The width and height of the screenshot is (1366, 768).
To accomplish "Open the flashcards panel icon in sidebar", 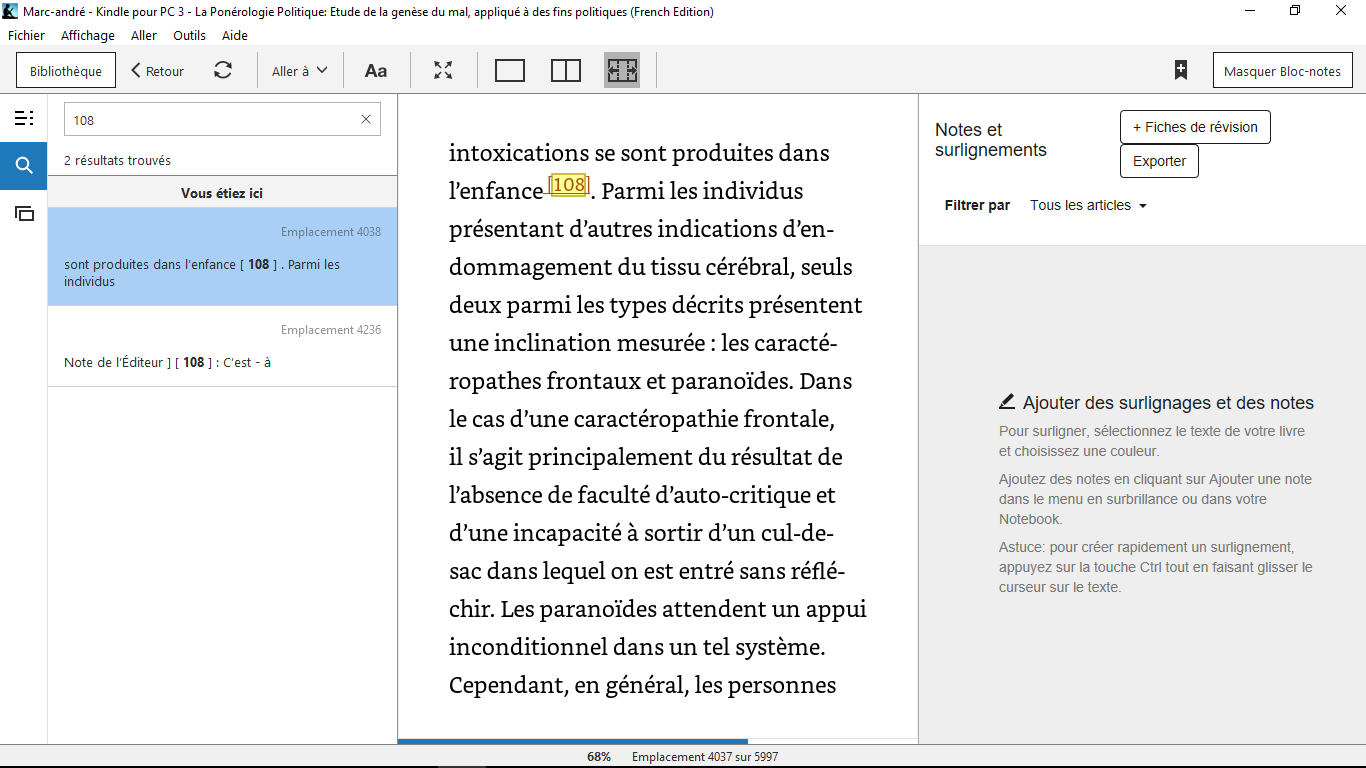I will pos(23,213).
